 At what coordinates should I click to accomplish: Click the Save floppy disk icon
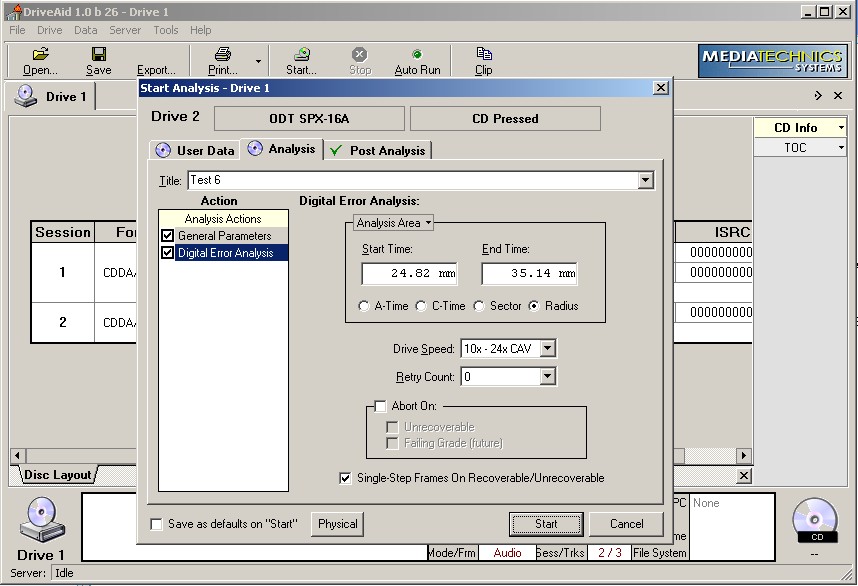pyautogui.click(x=98, y=55)
